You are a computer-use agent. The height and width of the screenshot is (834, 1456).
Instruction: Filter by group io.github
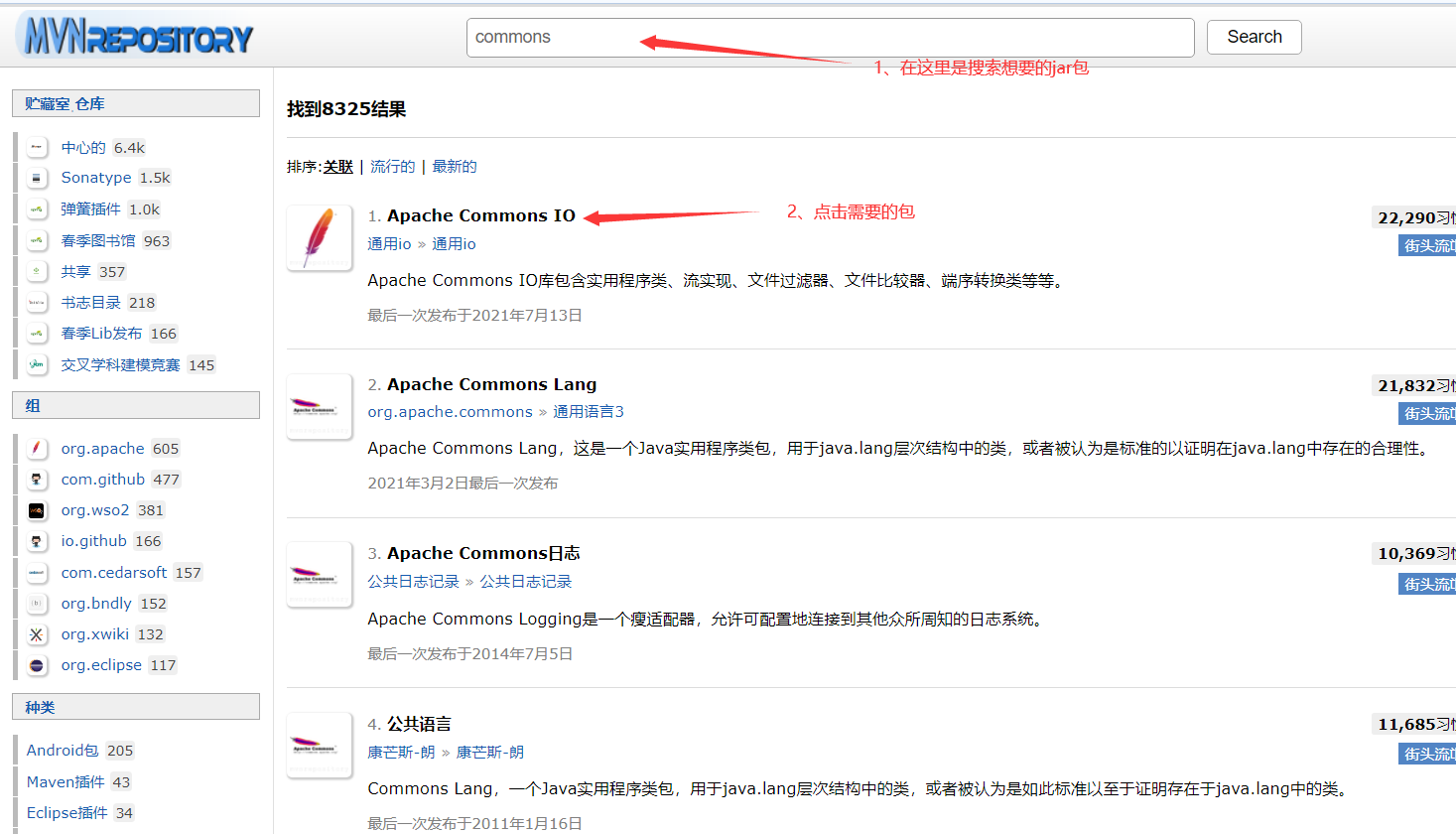[94, 541]
